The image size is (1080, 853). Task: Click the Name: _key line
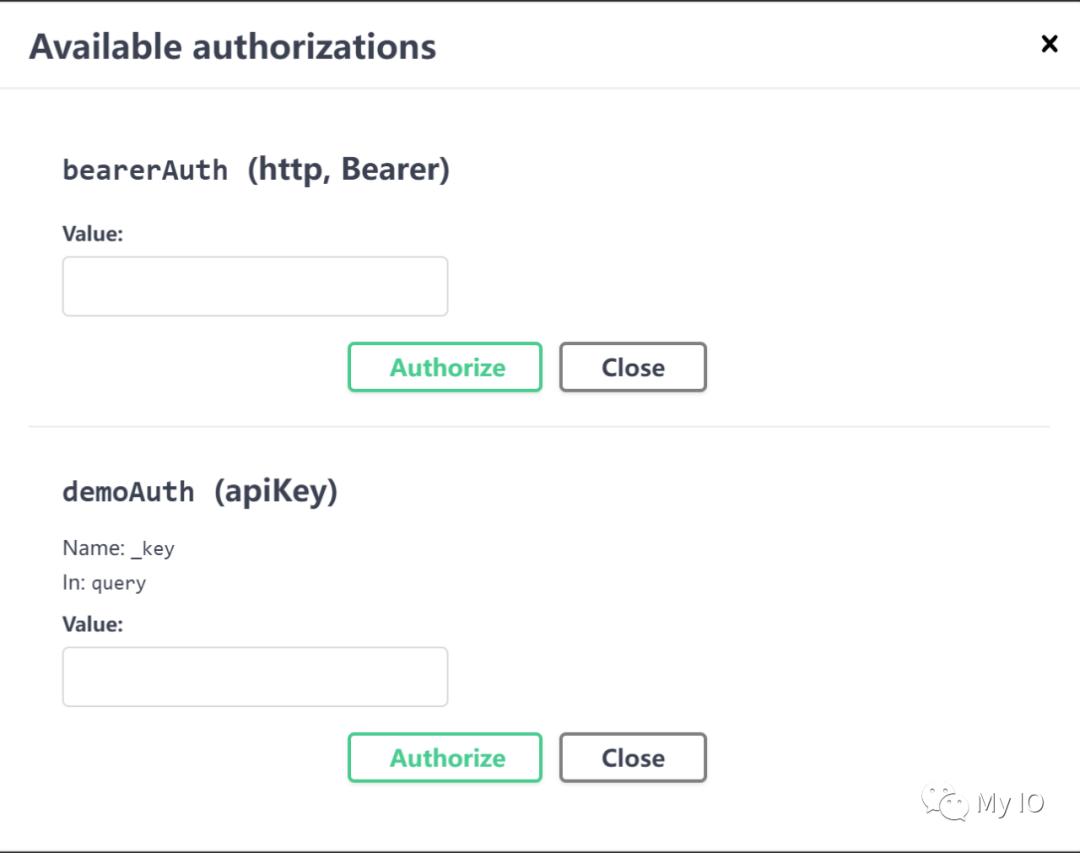click(118, 548)
